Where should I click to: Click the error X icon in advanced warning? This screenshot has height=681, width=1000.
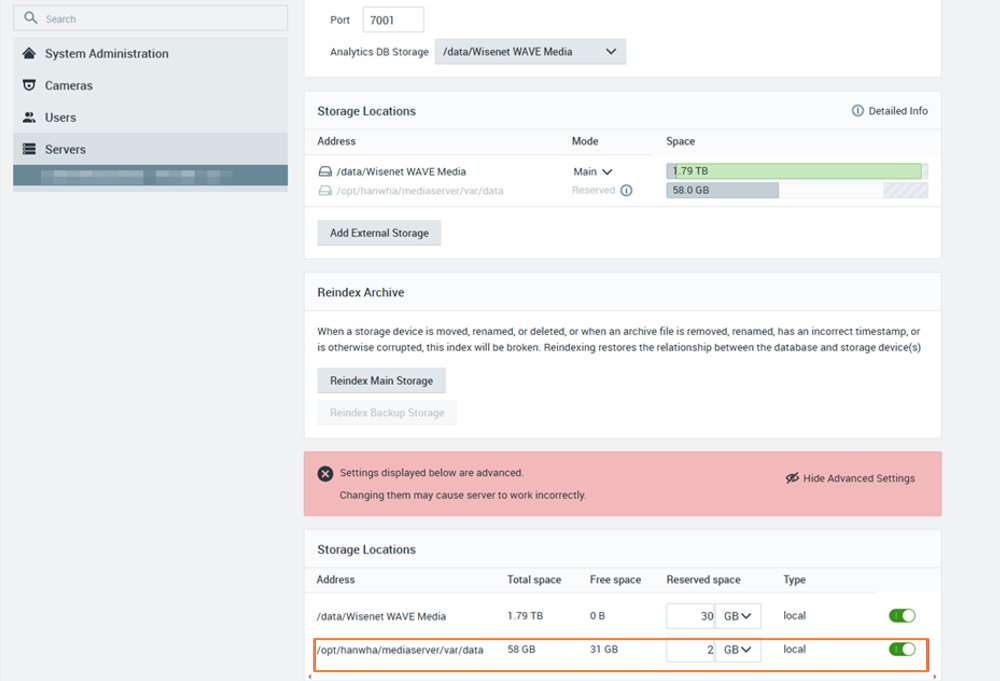(325, 473)
